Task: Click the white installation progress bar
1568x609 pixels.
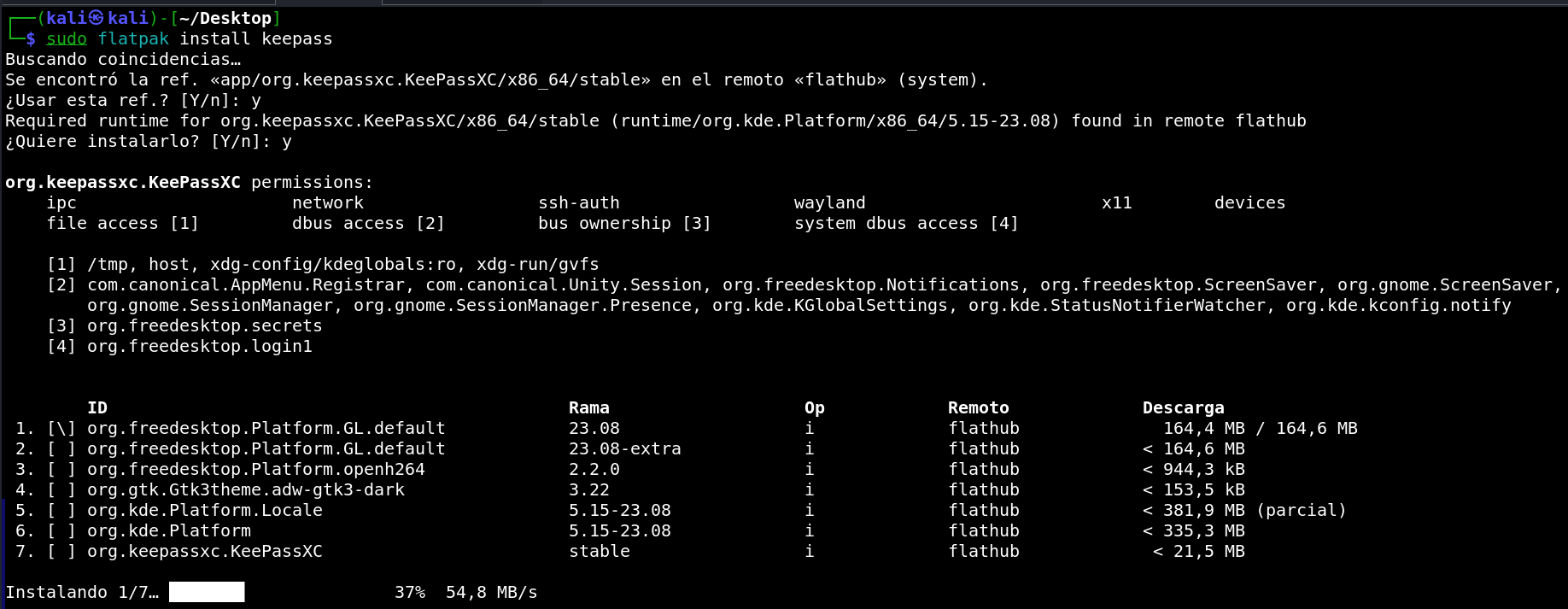Action: tap(207, 592)
